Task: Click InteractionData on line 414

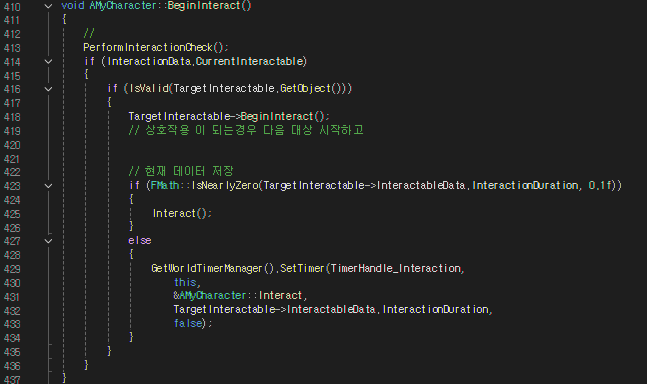Action: click(x=149, y=61)
